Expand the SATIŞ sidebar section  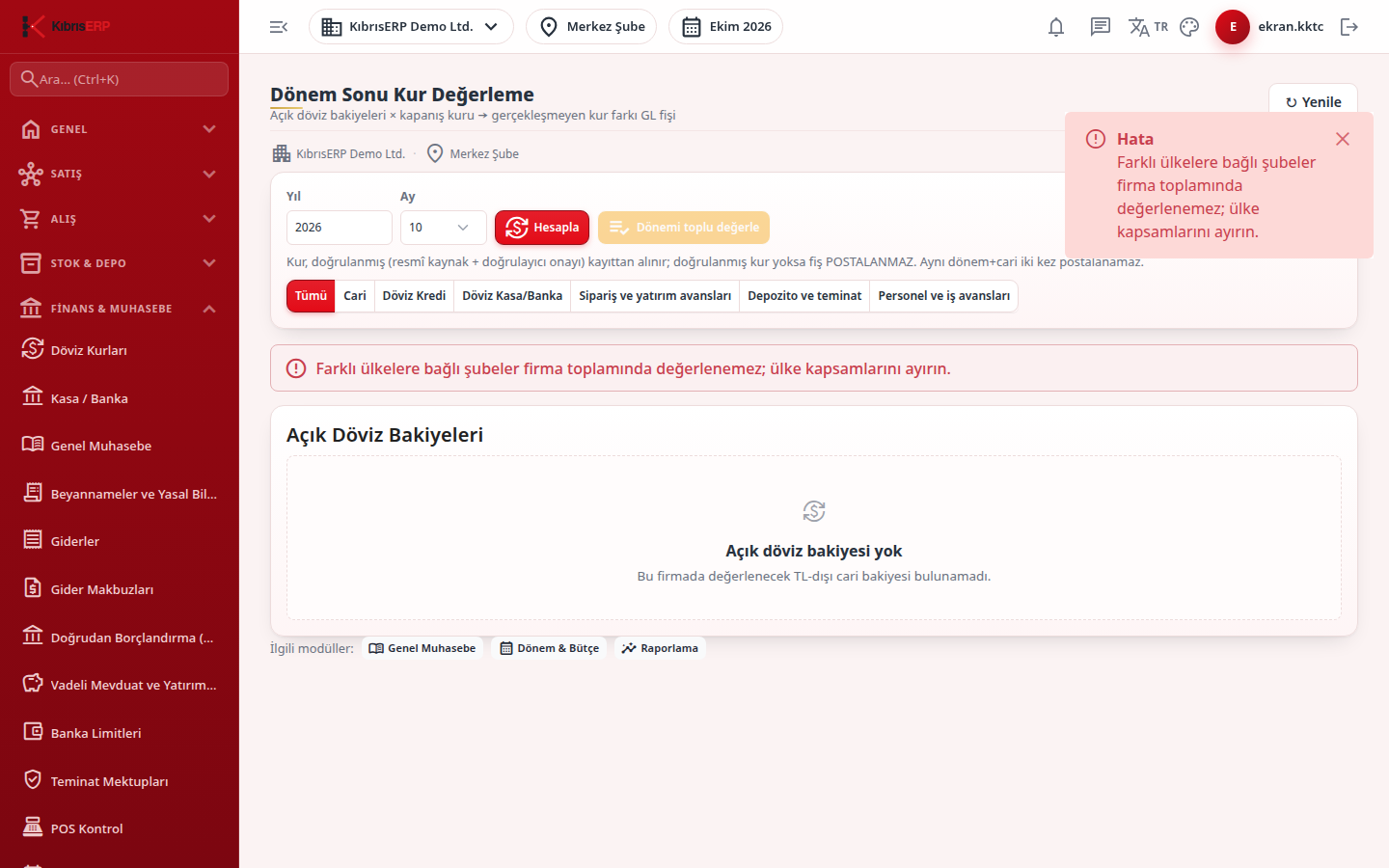click(120, 174)
